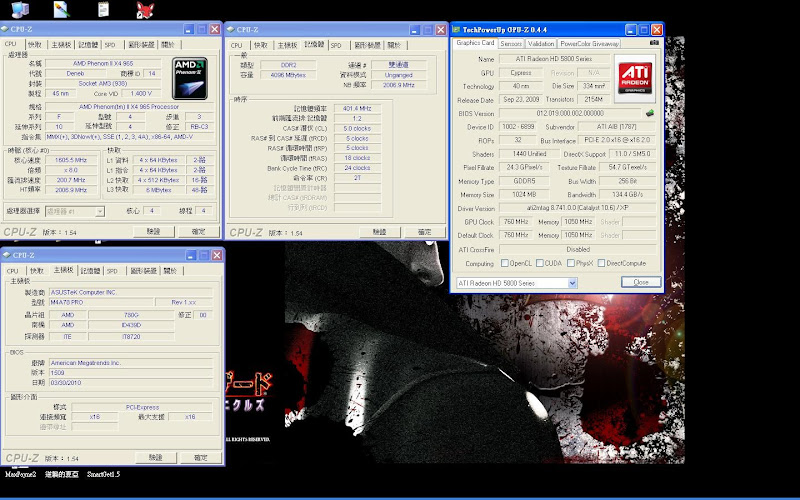Screen dimensions: 800x500
Task: Click the GPU-Z title bar icon
Action: coord(456,30)
